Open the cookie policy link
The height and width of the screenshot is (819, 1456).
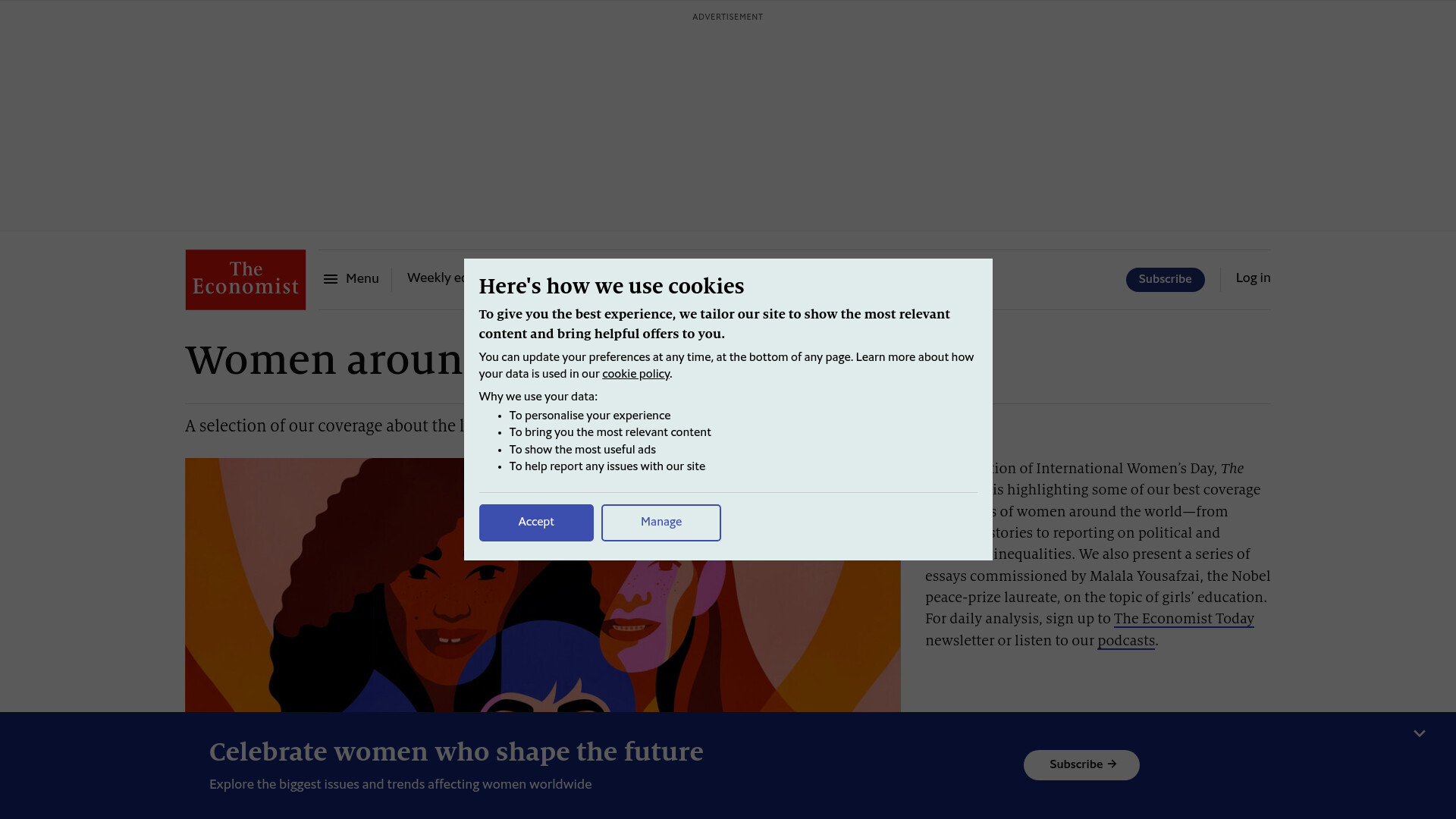[635, 374]
